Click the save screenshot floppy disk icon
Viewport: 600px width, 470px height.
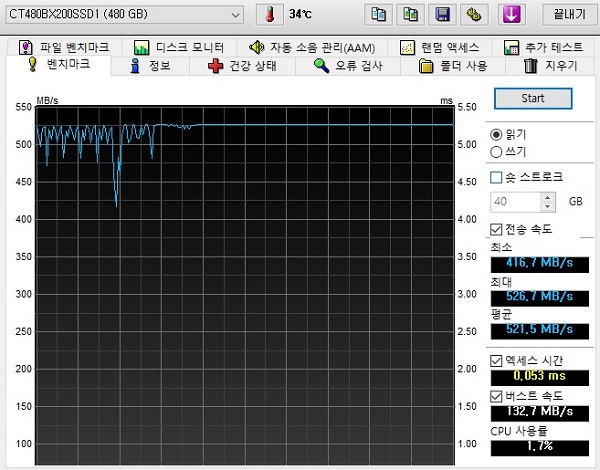(x=442, y=15)
